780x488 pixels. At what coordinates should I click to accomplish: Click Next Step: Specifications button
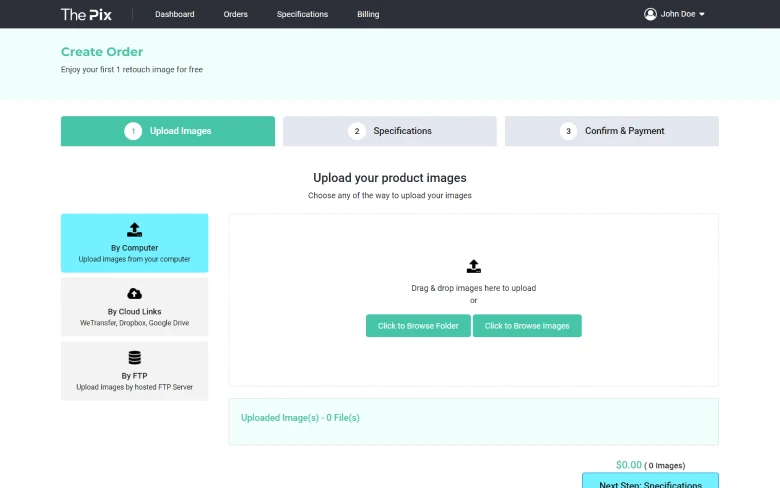[650, 482]
